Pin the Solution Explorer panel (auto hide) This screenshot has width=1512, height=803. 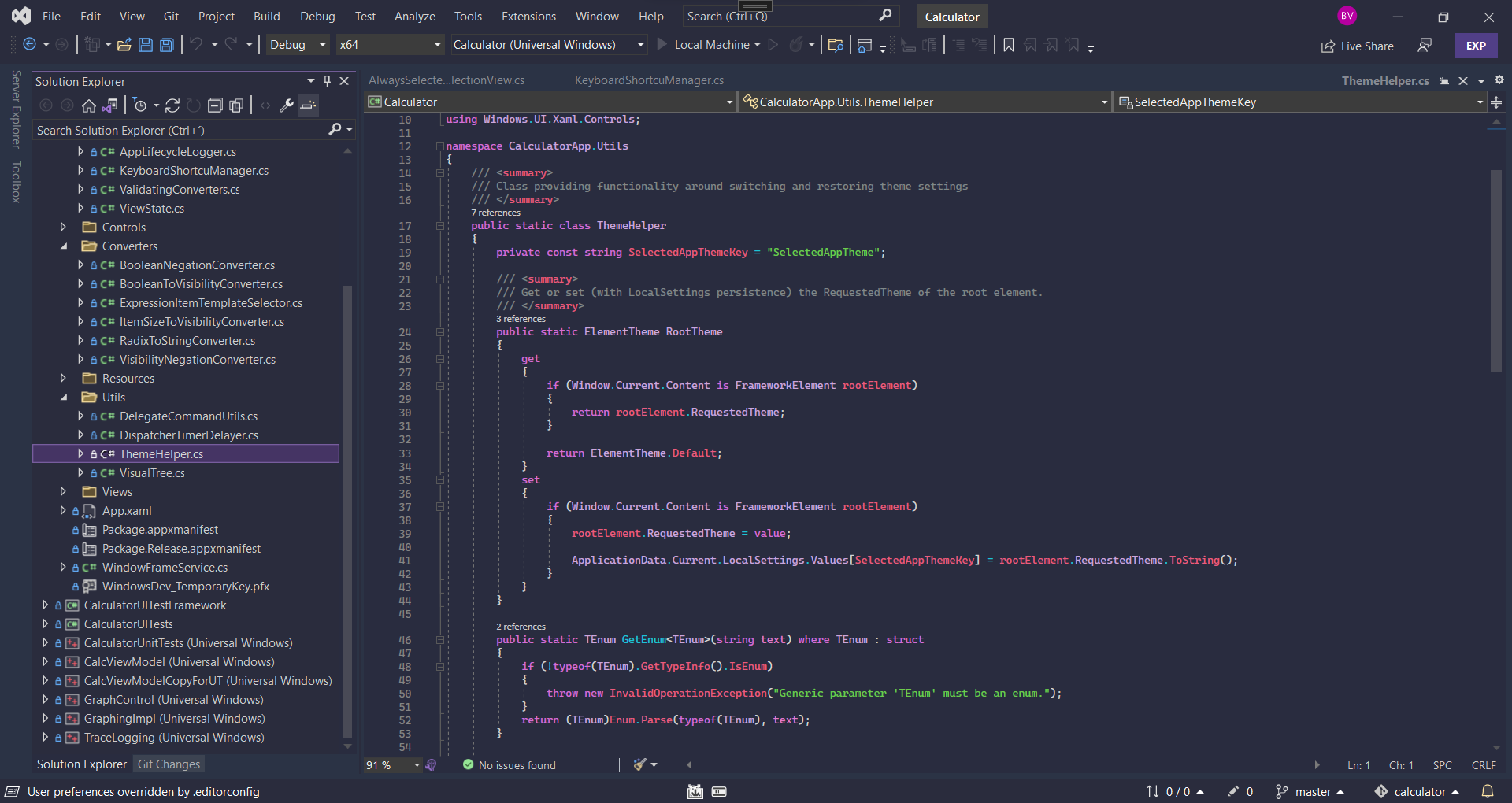click(327, 81)
